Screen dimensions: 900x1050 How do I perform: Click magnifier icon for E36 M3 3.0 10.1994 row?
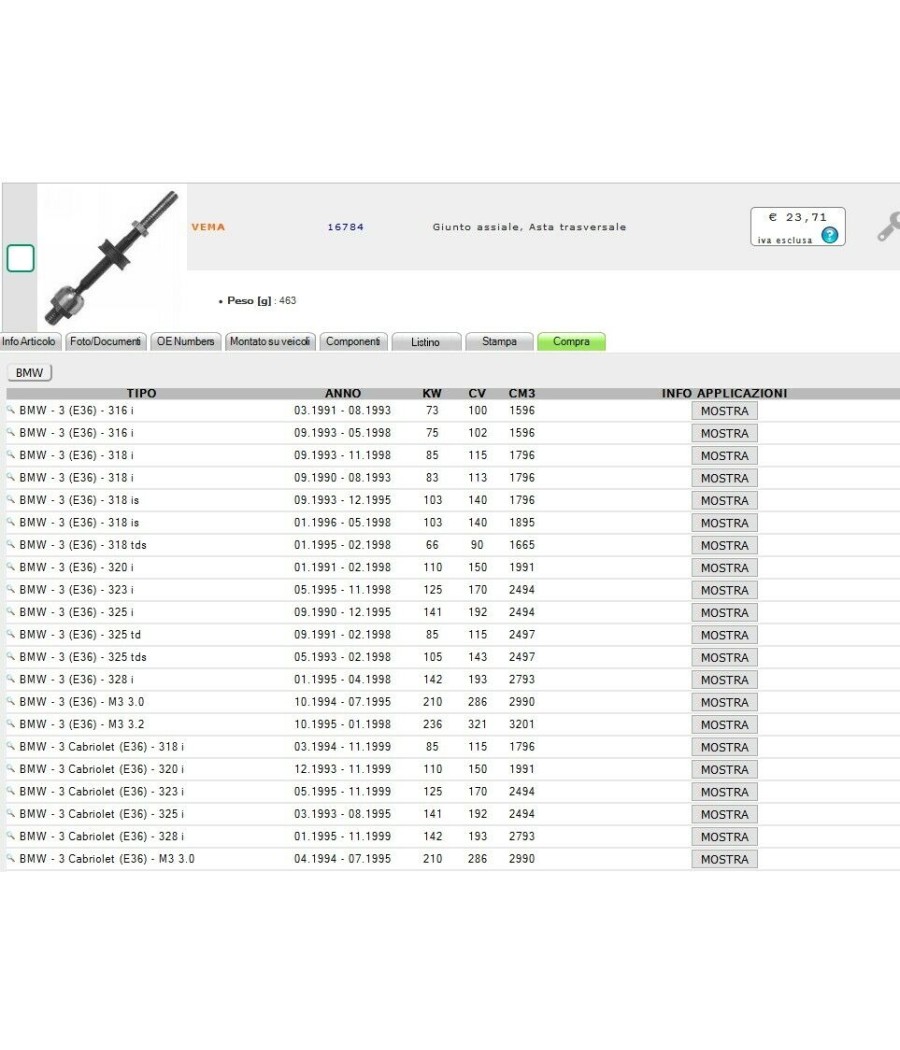[11, 701]
